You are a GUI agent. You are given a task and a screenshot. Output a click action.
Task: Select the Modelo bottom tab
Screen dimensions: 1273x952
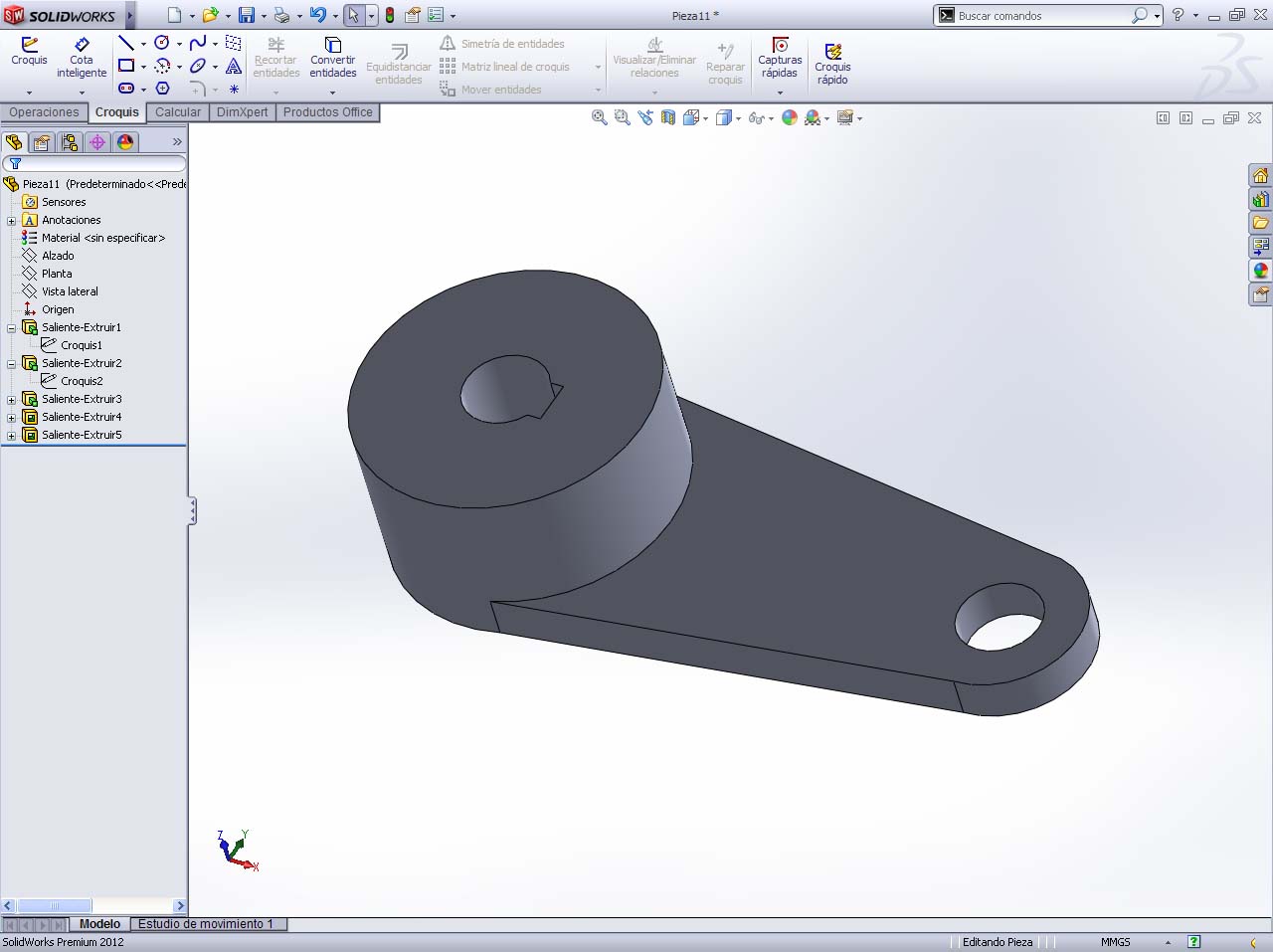99,924
